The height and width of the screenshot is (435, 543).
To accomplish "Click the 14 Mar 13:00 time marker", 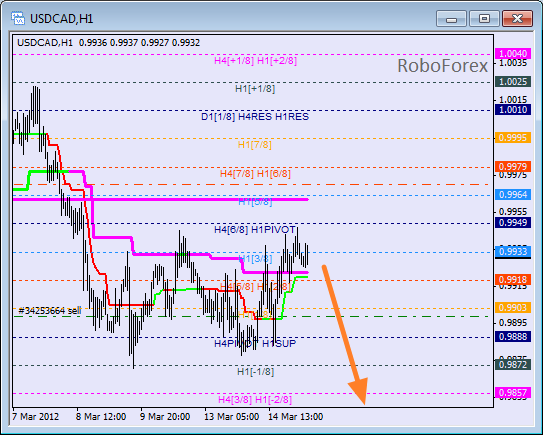I will pos(296,417).
